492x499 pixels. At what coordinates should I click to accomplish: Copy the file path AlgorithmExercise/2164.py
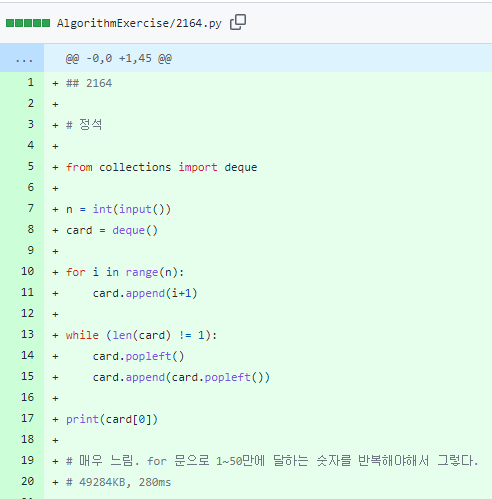238,22
